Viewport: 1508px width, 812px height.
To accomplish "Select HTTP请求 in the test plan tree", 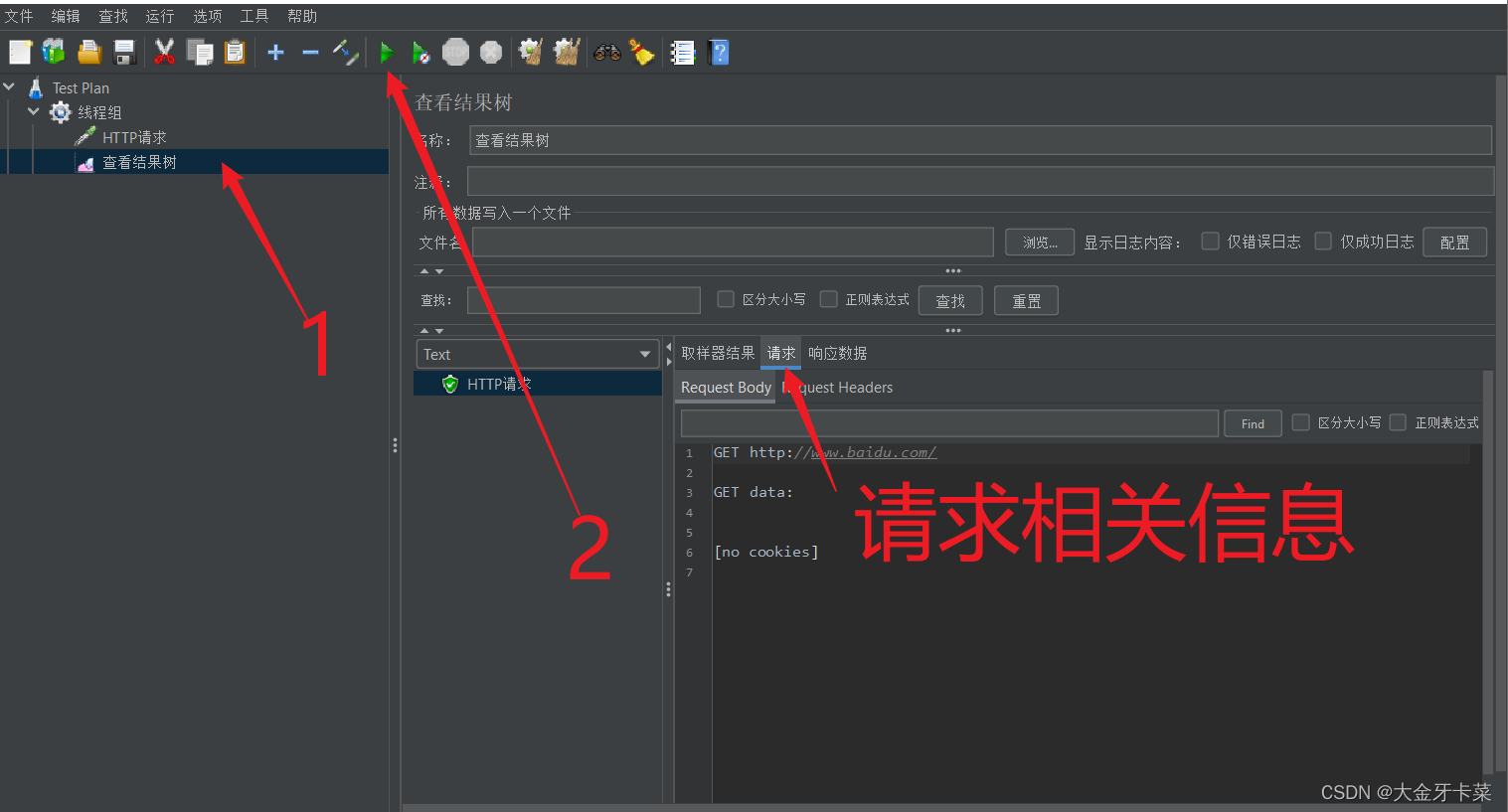I will [134, 137].
